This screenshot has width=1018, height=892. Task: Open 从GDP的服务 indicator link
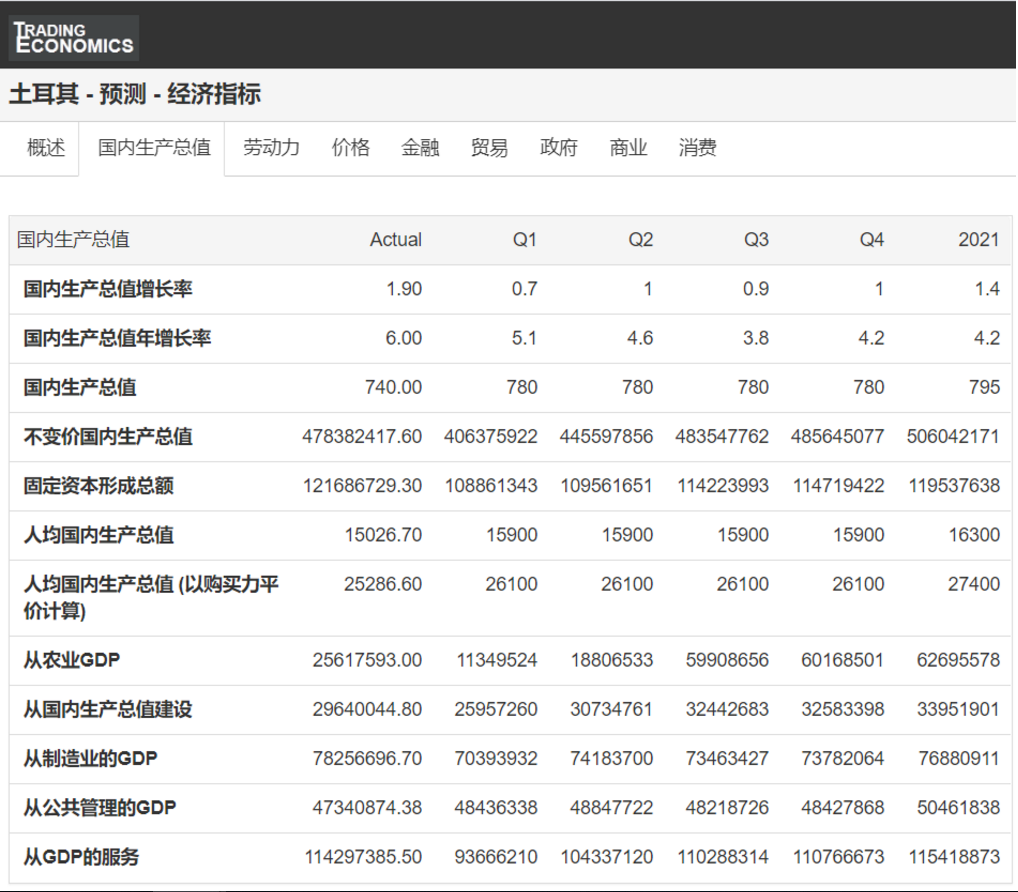pos(81,858)
